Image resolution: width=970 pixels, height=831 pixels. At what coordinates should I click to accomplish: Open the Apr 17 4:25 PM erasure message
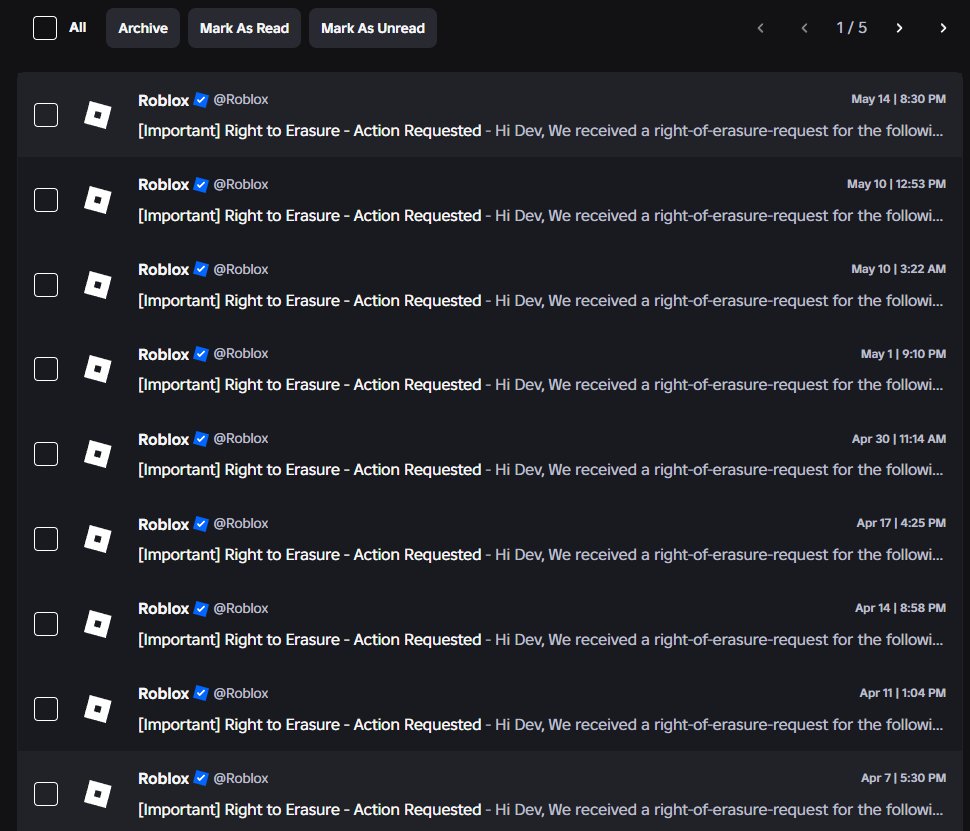pos(490,539)
